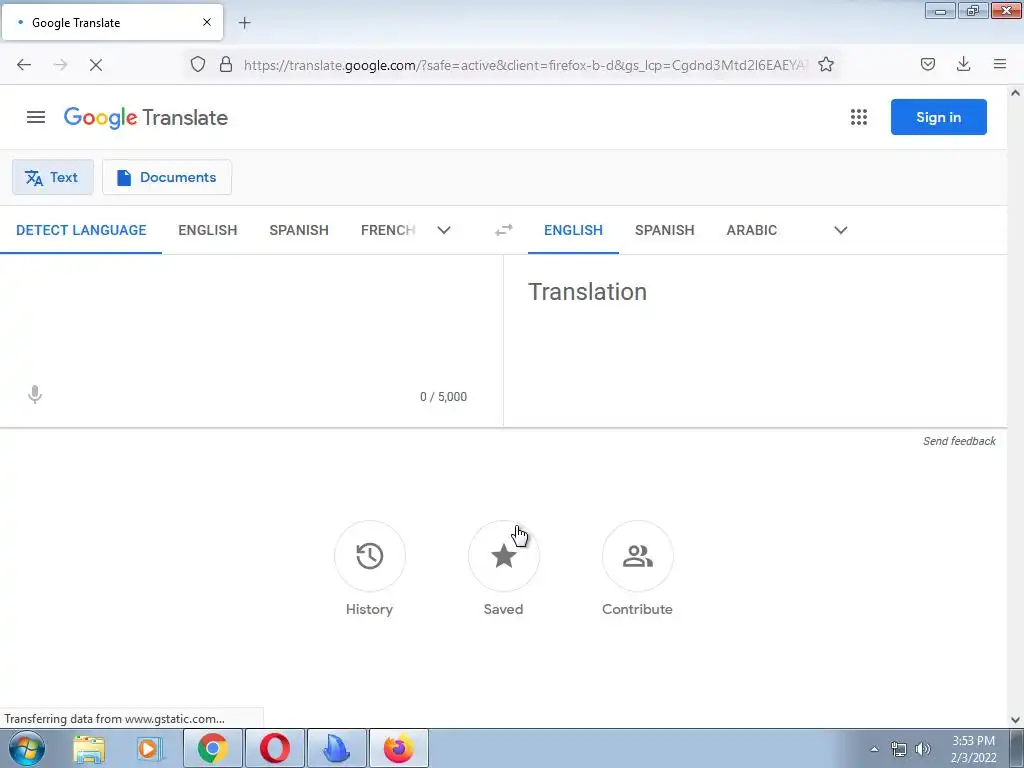
Task: Choose French as source language
Action: click(388, 230)
